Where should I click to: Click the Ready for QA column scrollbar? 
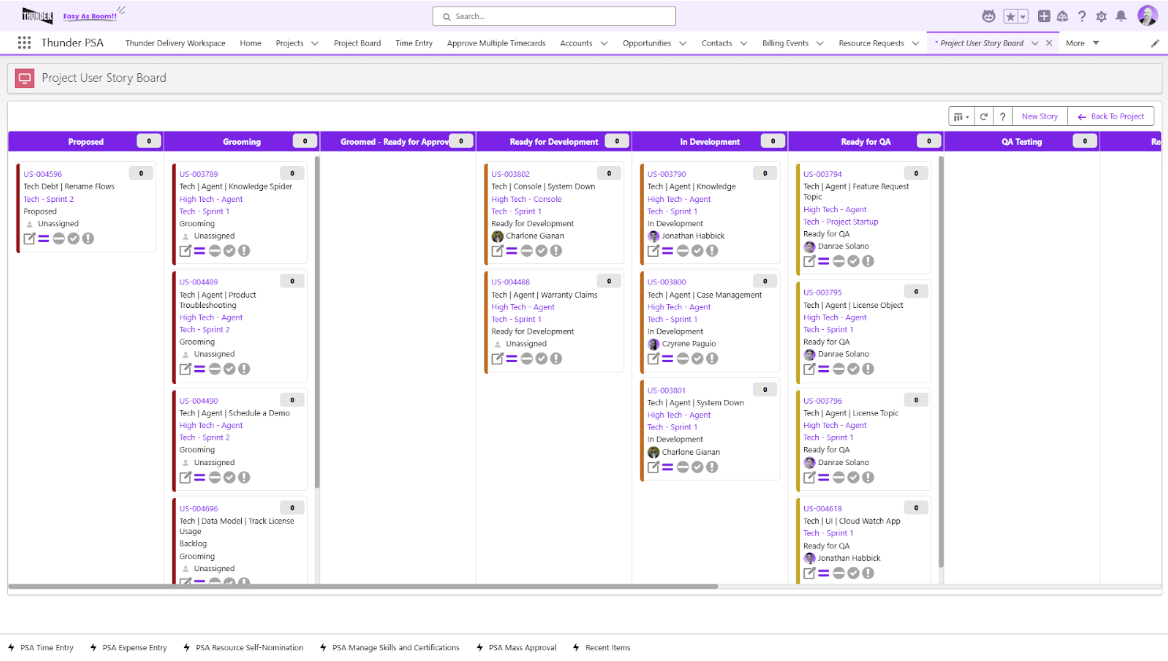(941, 361)
